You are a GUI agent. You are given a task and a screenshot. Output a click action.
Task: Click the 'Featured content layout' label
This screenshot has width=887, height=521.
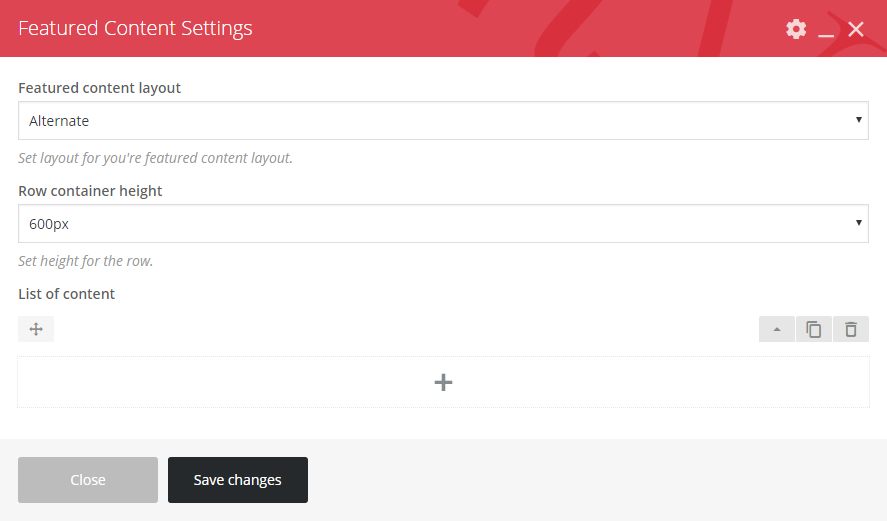coord(100,88)
